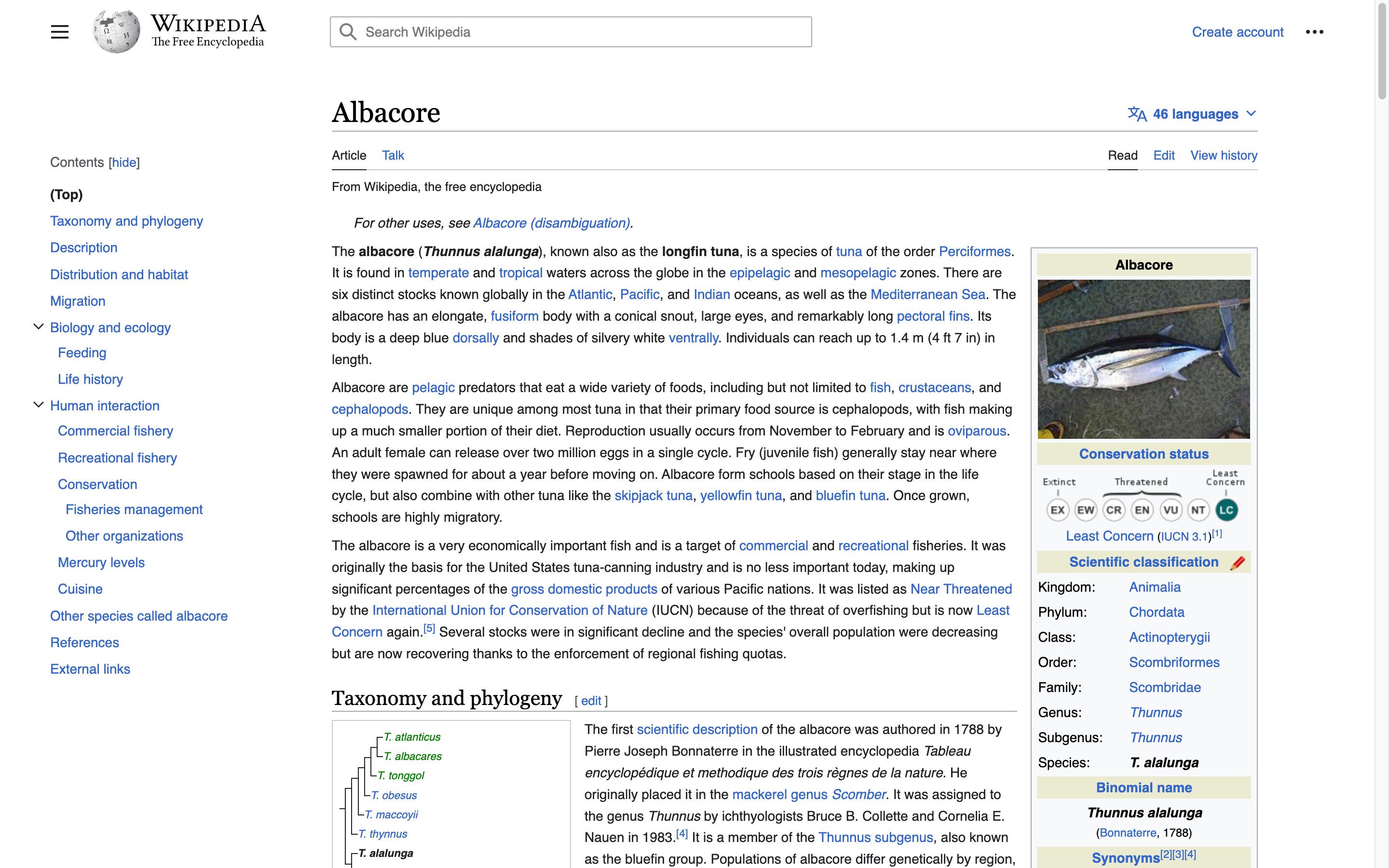Click the EX extinct status badge
The width and height of the screenshot is (1389, 868).
[1057, 509]
